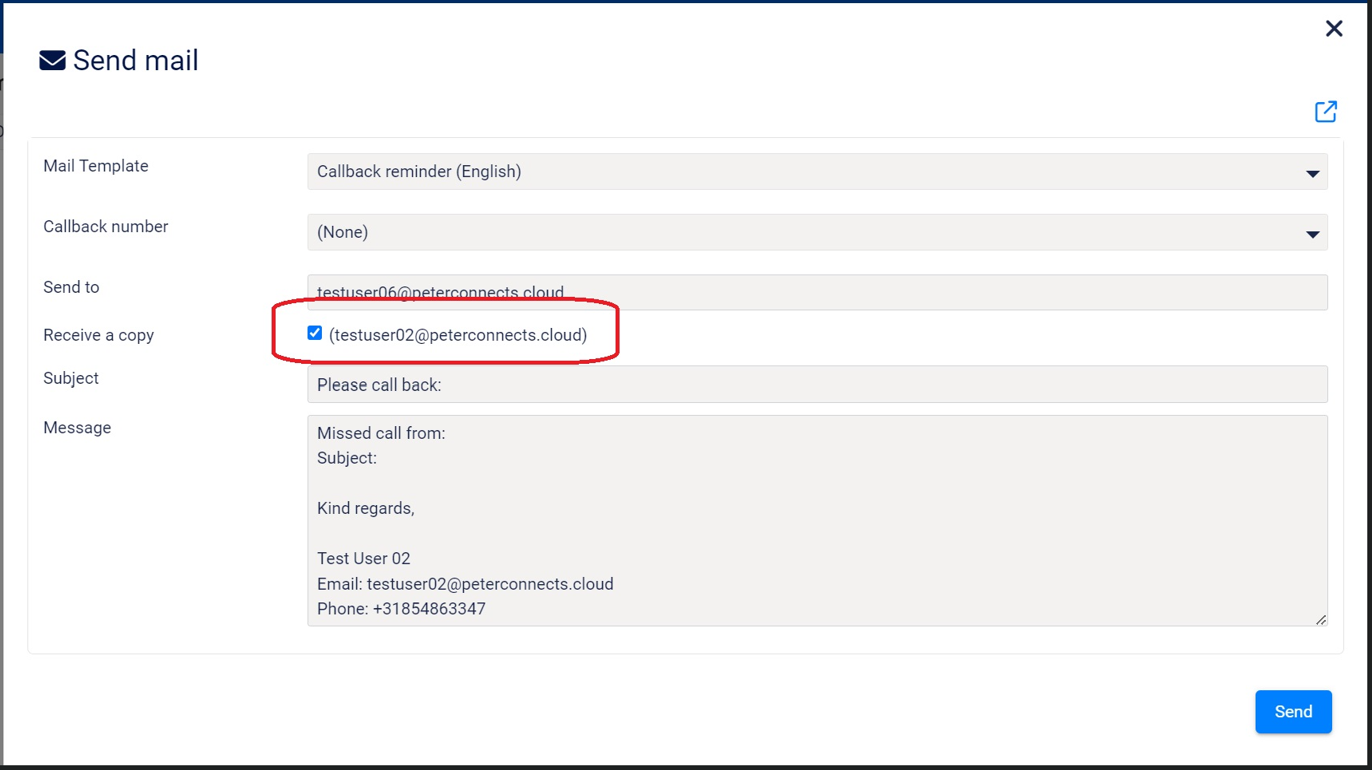Uncheck the Receive a copy checkbox

click(x=315, y=333)
